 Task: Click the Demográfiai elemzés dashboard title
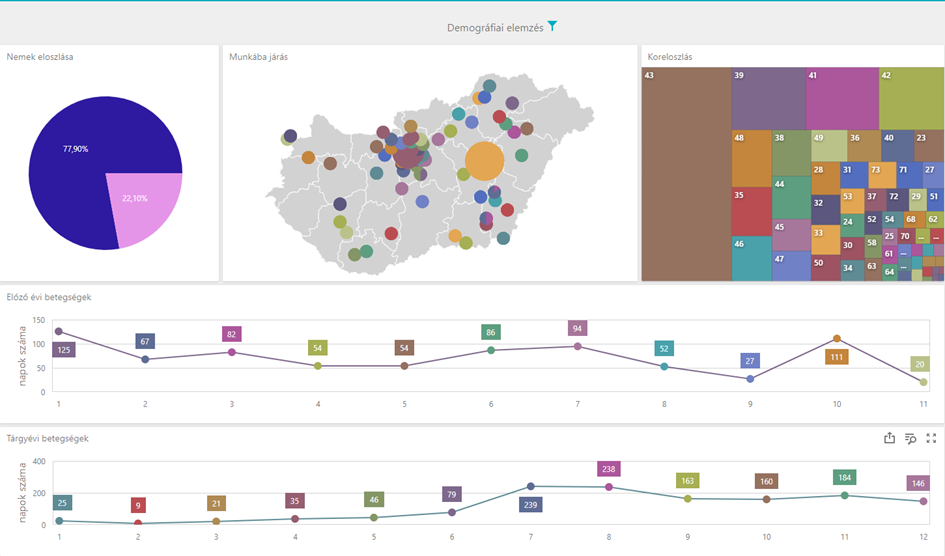click(495, 28)
